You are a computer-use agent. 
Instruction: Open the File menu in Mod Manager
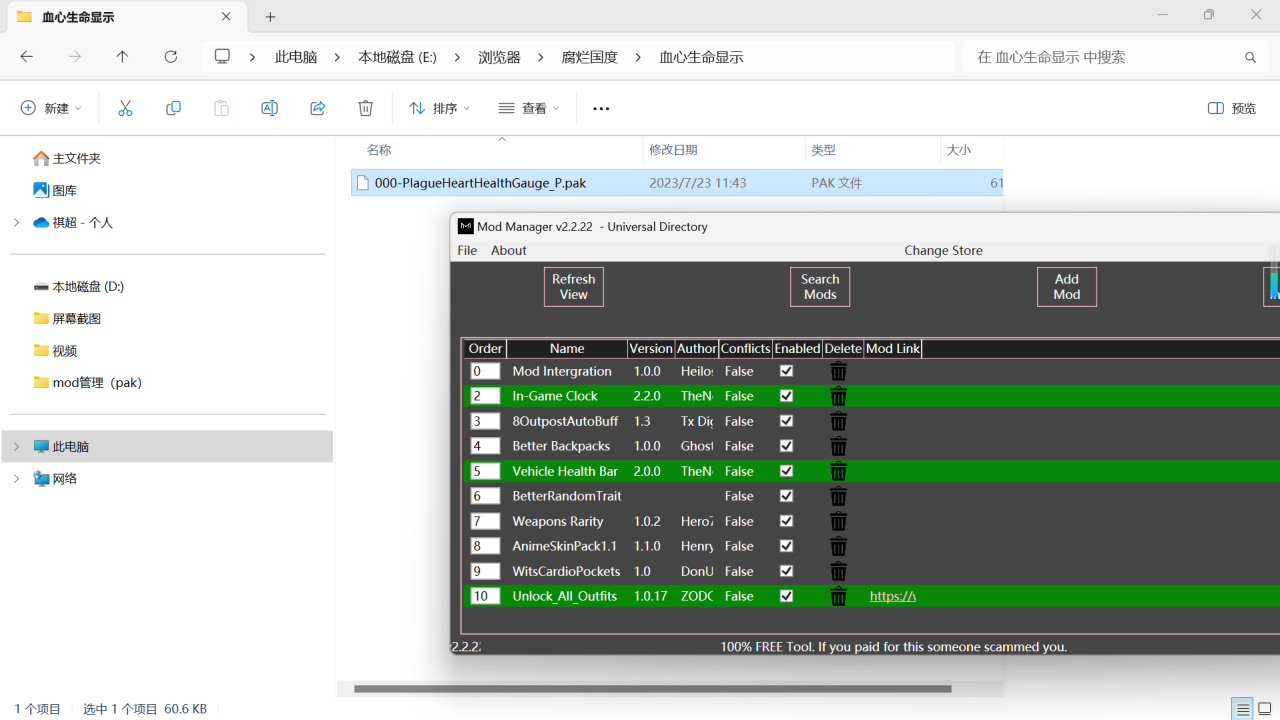467,250
